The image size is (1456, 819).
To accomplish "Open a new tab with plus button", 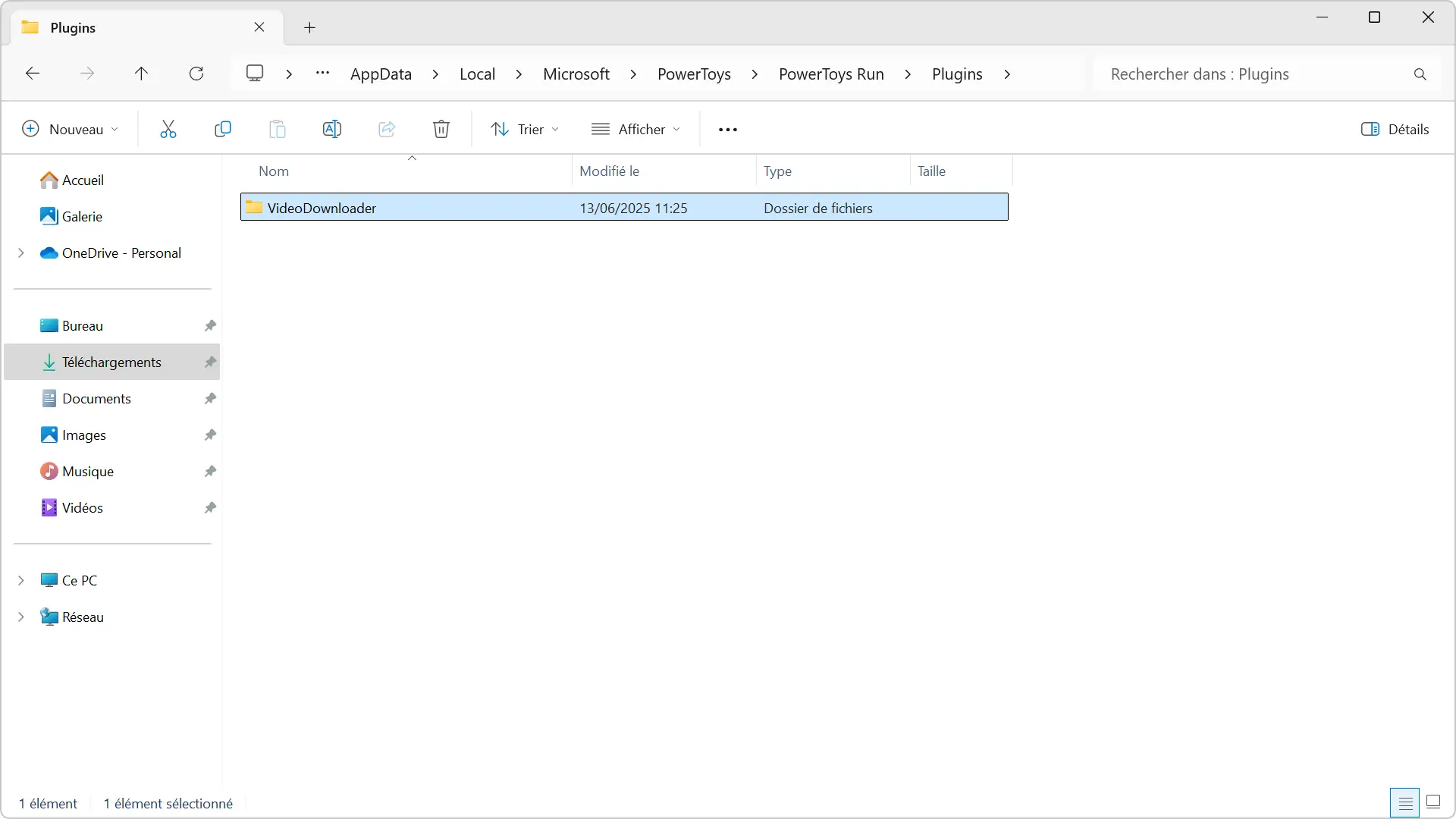I will [x=309, y=27].
